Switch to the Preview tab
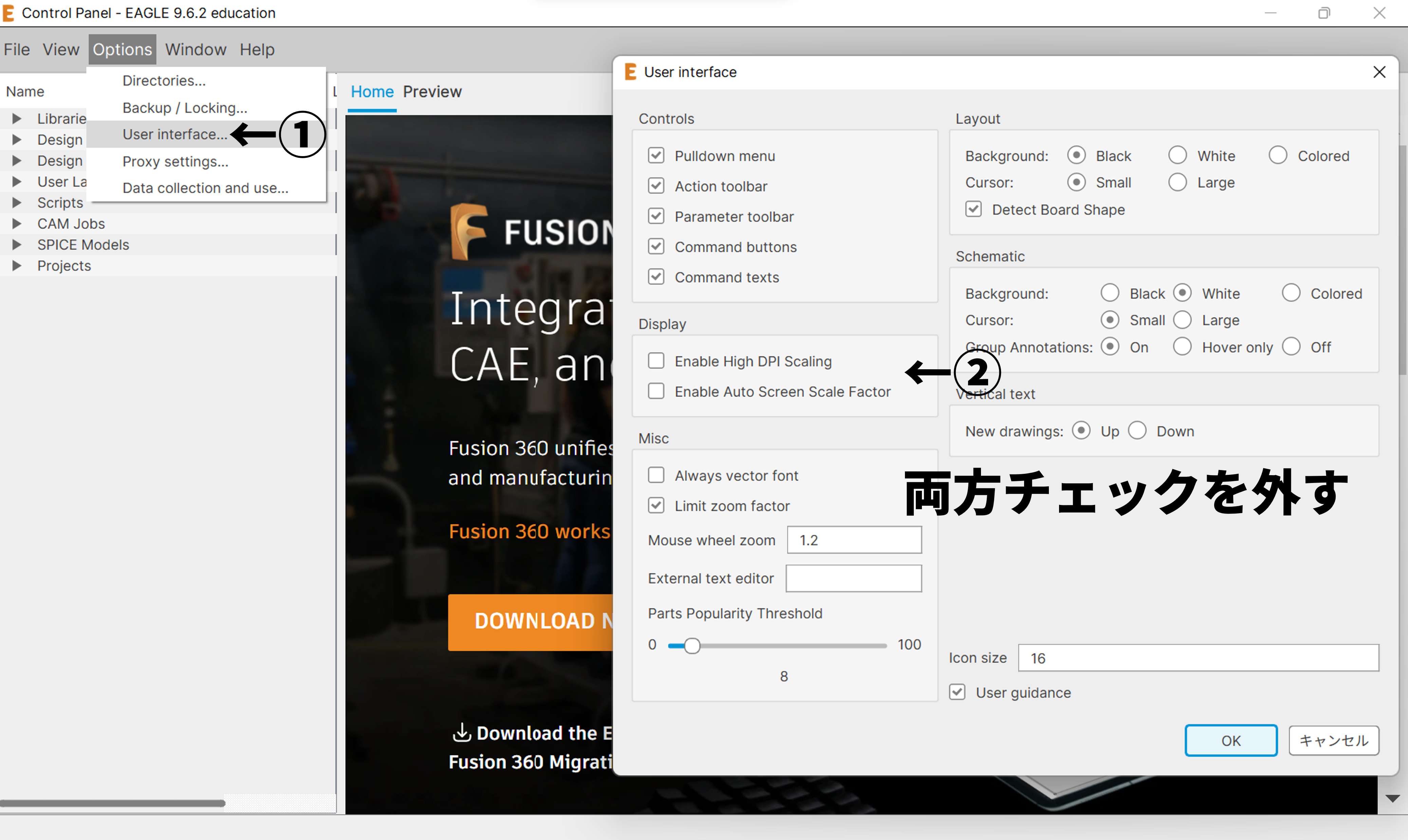Viewport: 1408px width, 840px height. 432,92
